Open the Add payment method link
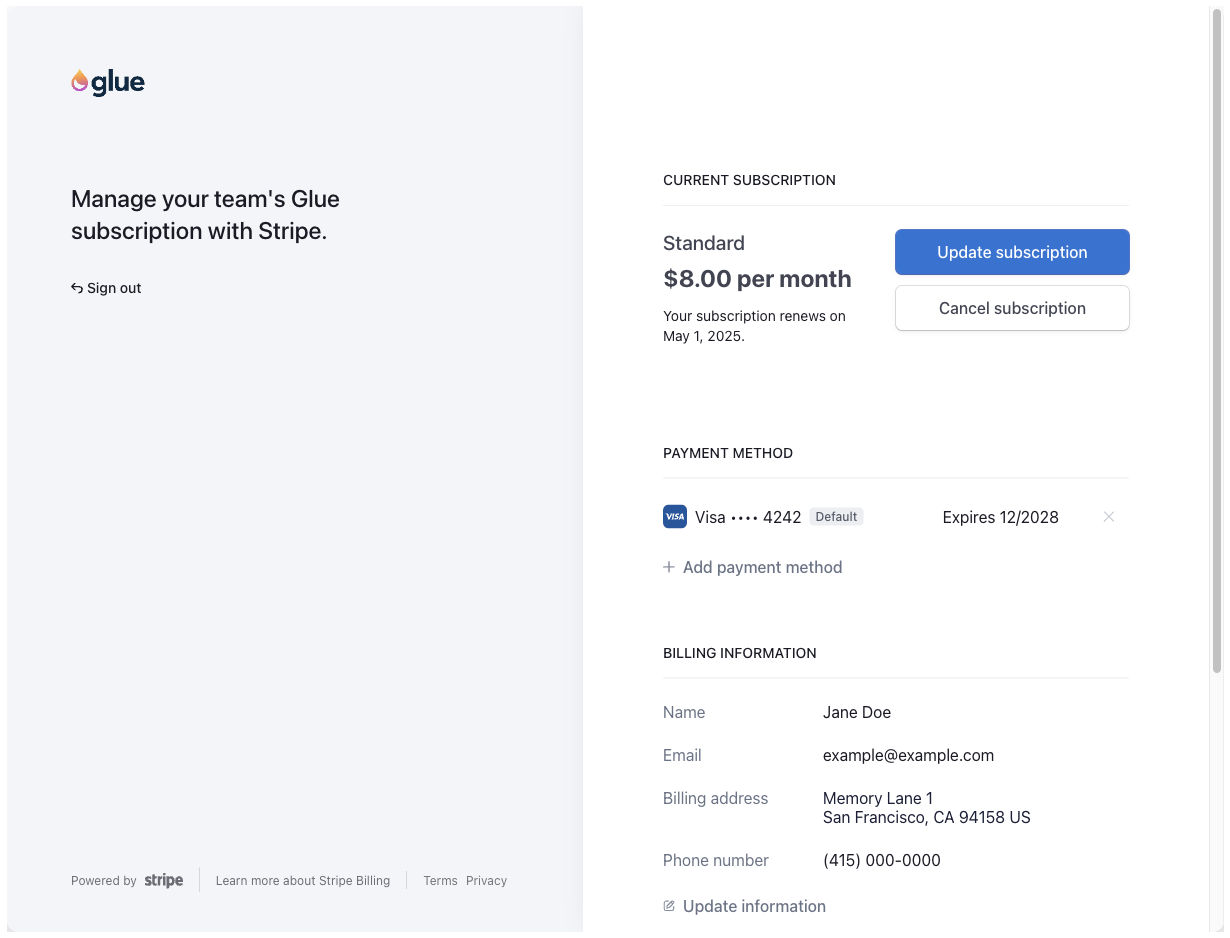Viewport: 1230px width, 938px height. 762,567
